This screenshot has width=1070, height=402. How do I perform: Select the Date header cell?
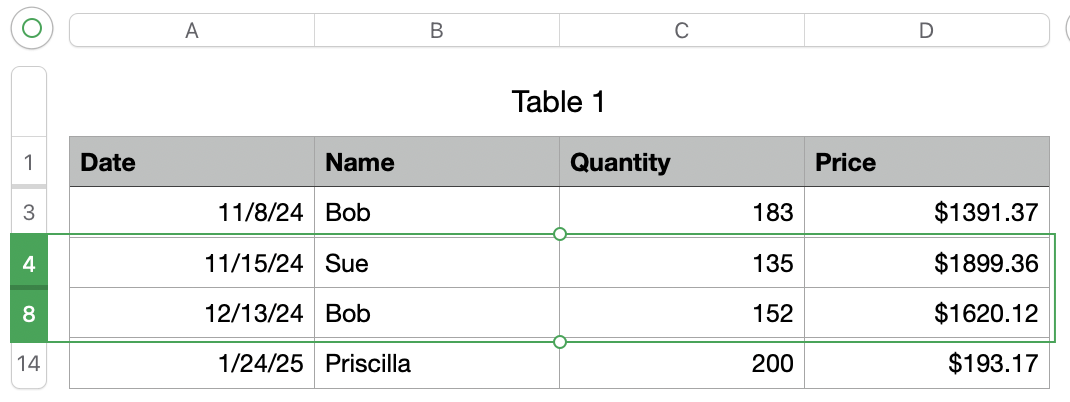pyautogui.click(x=191, y=162)
